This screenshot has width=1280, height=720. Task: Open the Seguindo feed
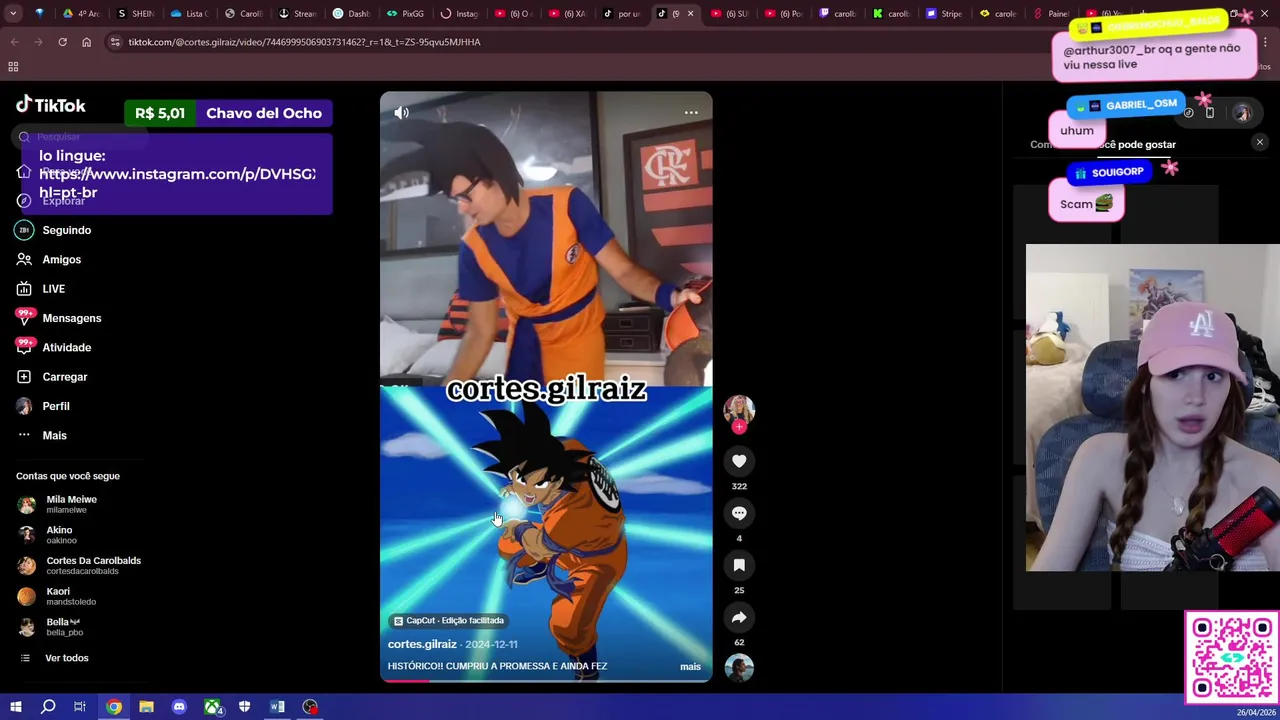[66, 230]
